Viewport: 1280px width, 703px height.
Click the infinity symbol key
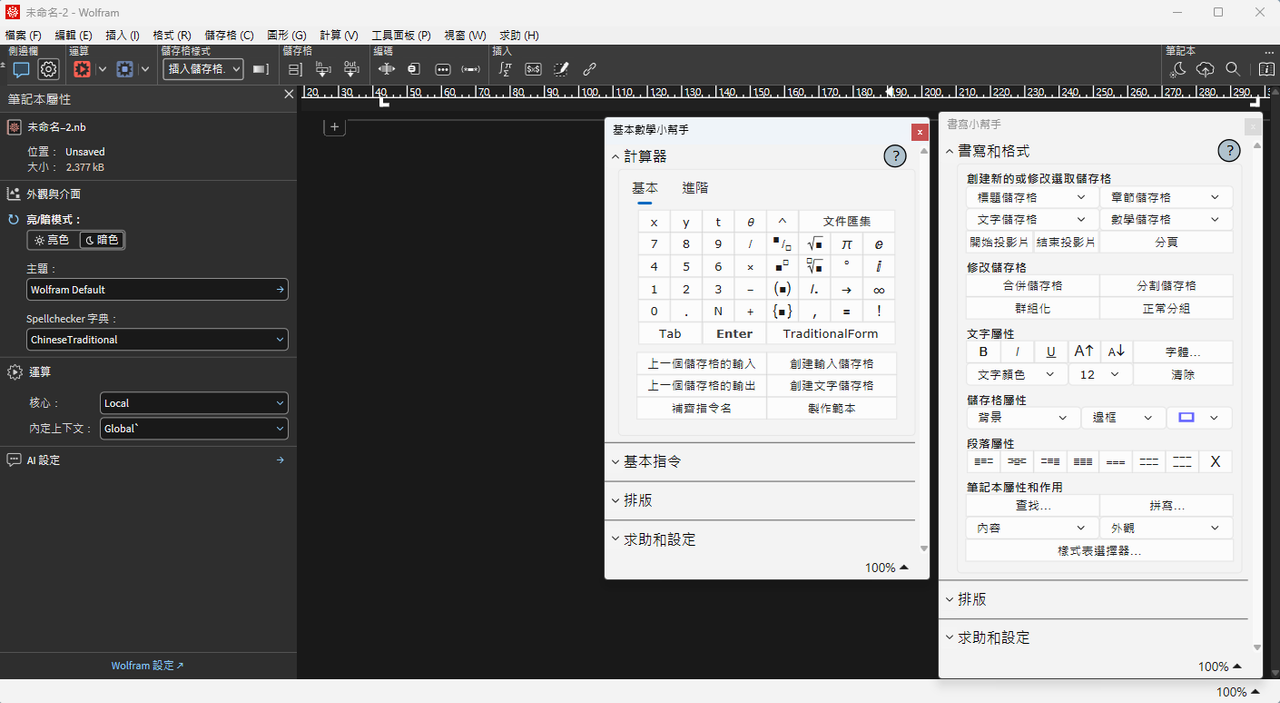coord(879,289)
